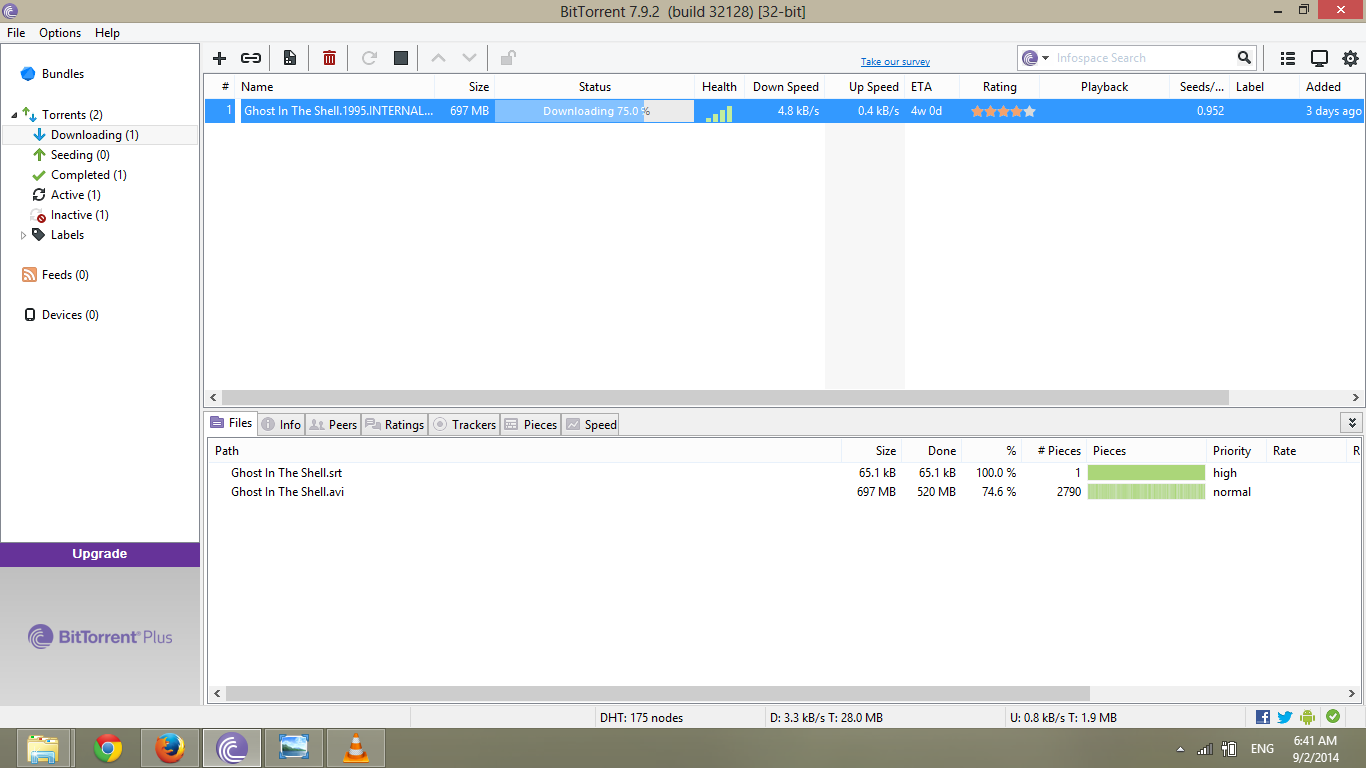Click the four-star torrent rating

1003,111
